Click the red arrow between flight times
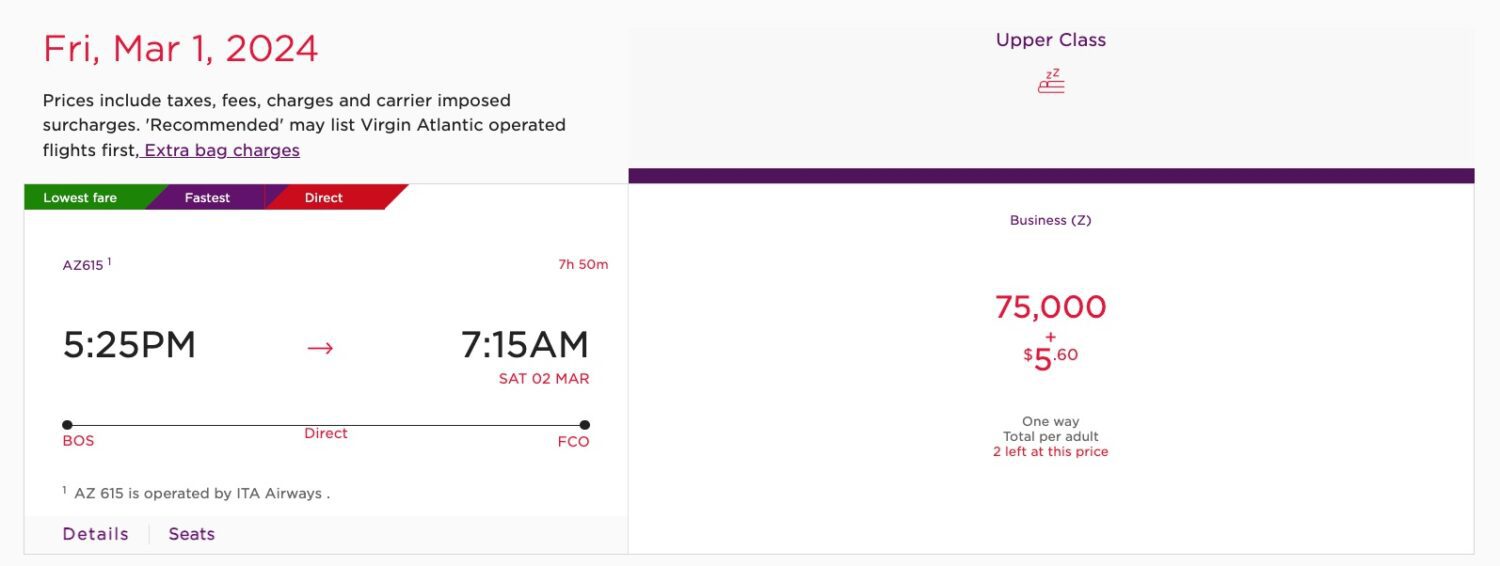Viewport: 1500px width, 566px height. 320,348
